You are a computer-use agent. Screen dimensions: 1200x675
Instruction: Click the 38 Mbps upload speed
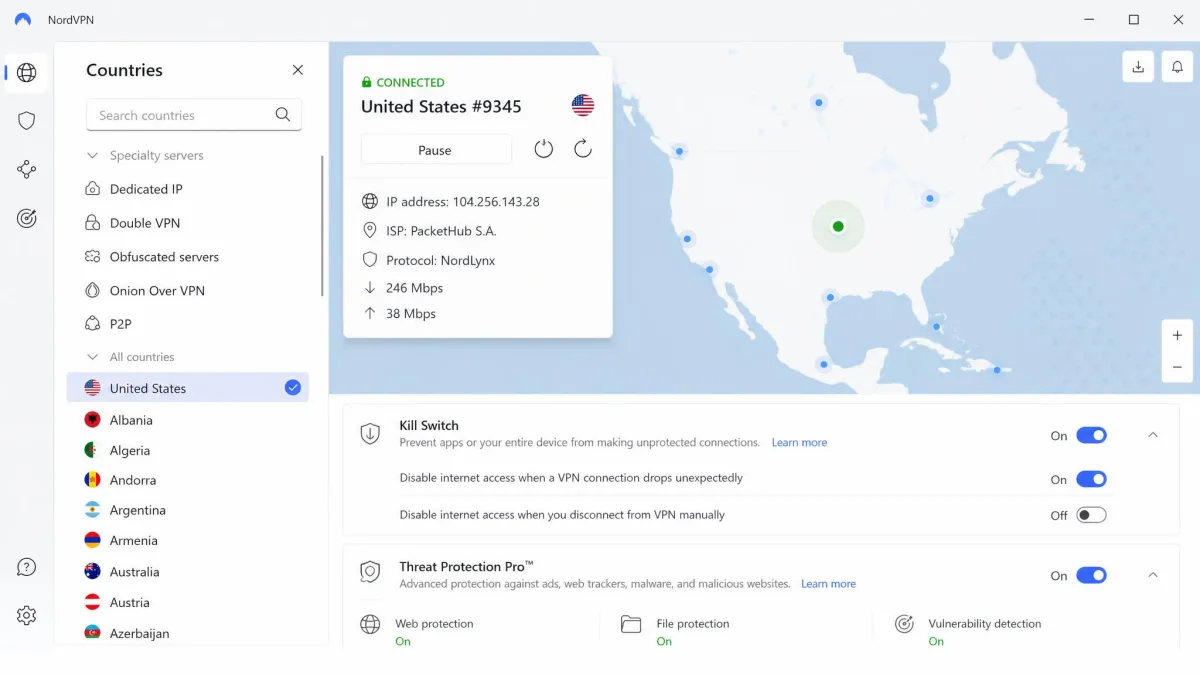[411, 314]
